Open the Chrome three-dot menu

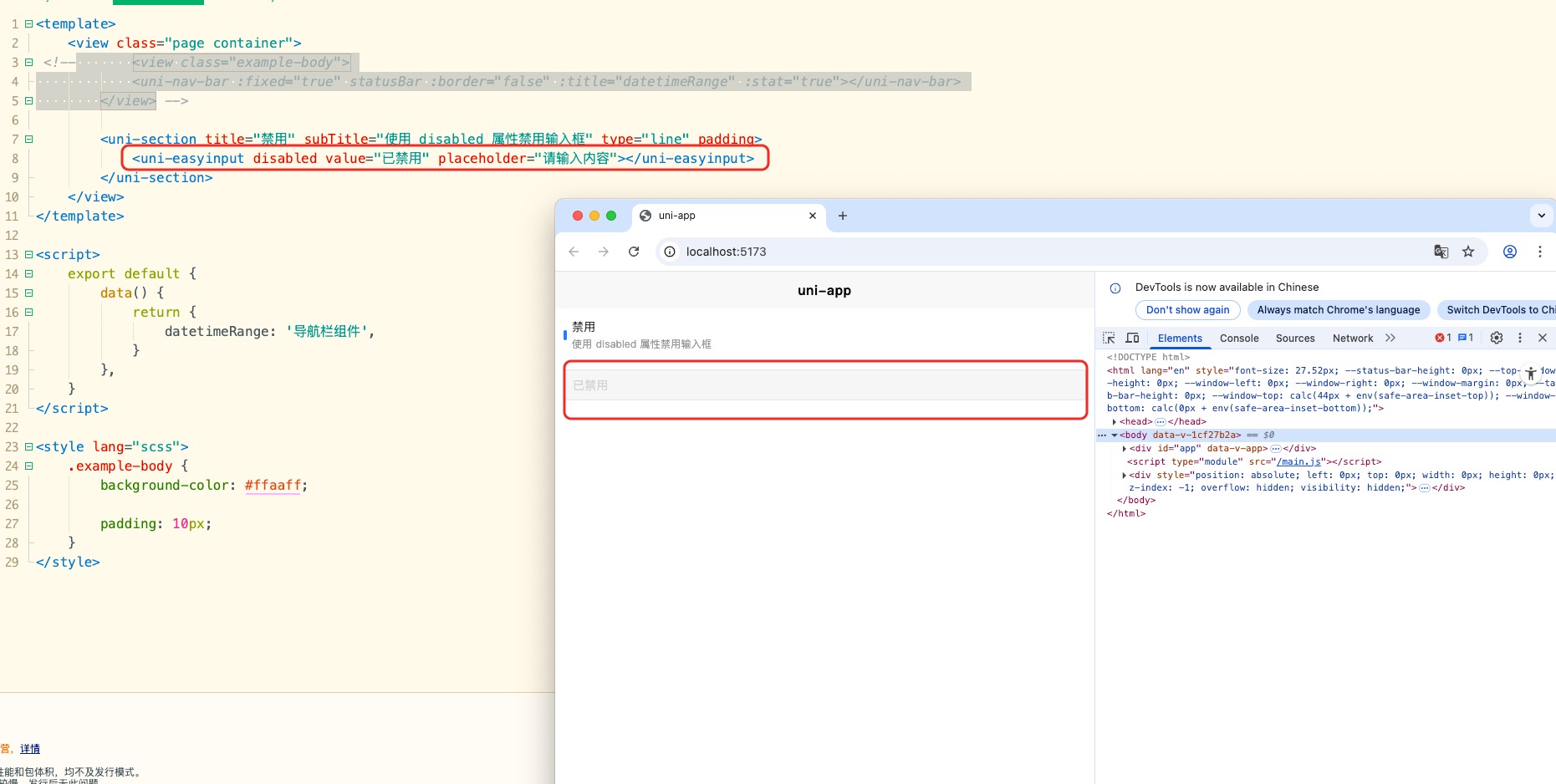point(1540,252)
